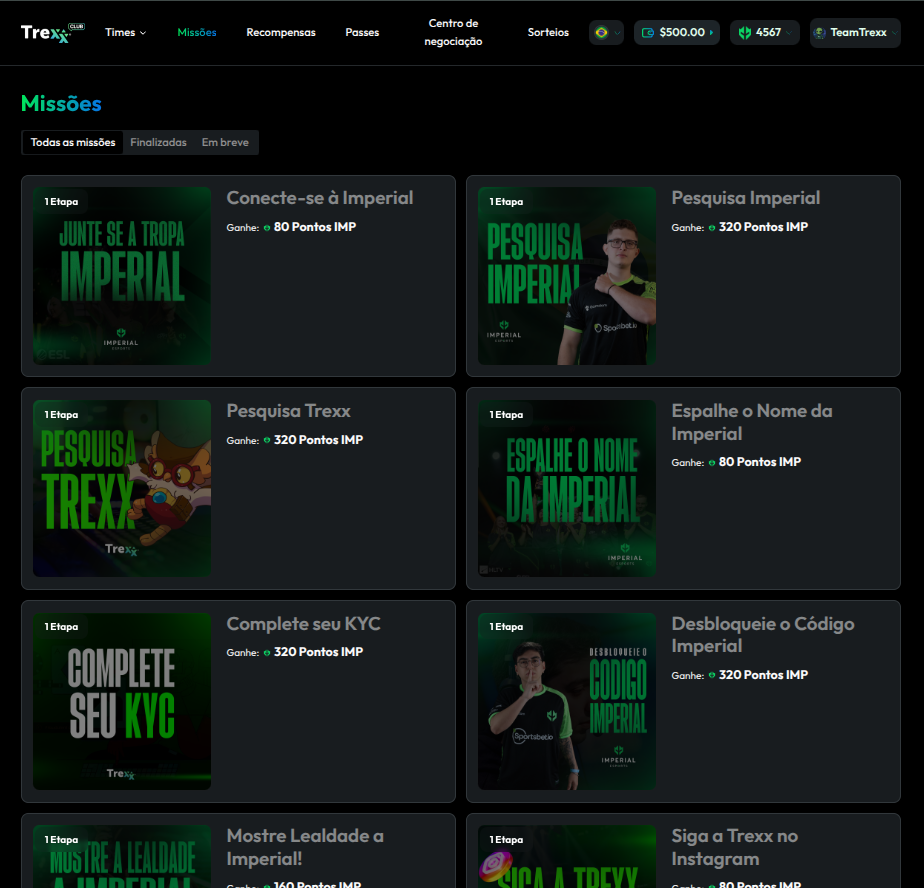Click the points coin icon for Pesquisa Trexx
The height and width of the screenshot is (888, 924).
coord(267,440)
